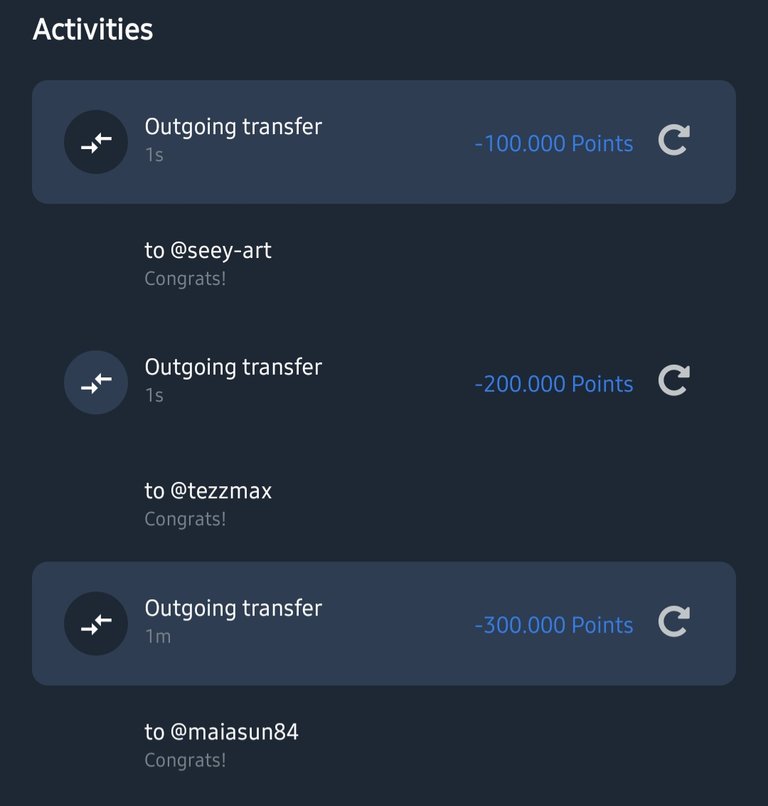
Task: Click repeat icon for 100.000 Points transfer
Action: (674, 140)
